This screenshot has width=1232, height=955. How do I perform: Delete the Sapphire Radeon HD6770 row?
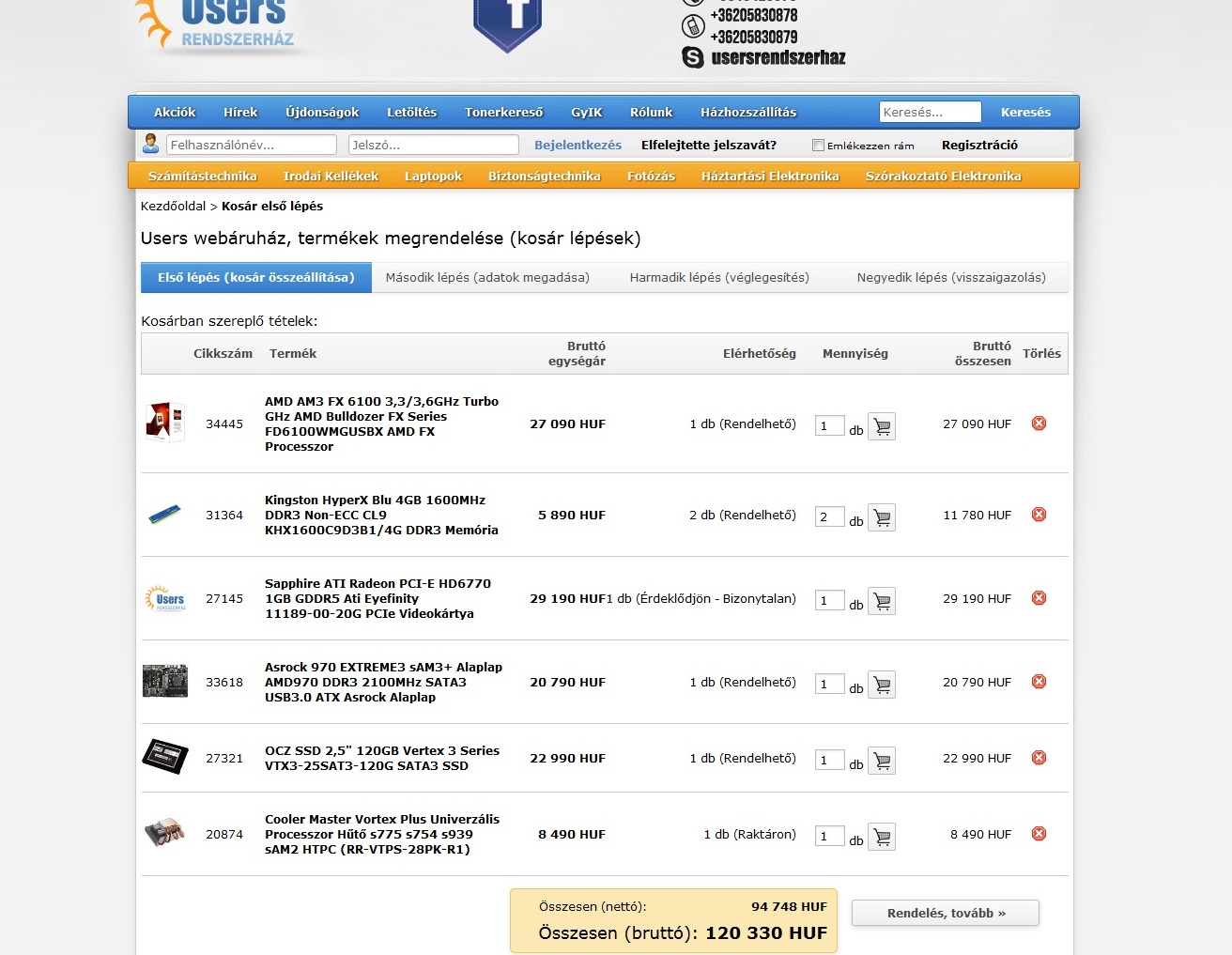1039,598
